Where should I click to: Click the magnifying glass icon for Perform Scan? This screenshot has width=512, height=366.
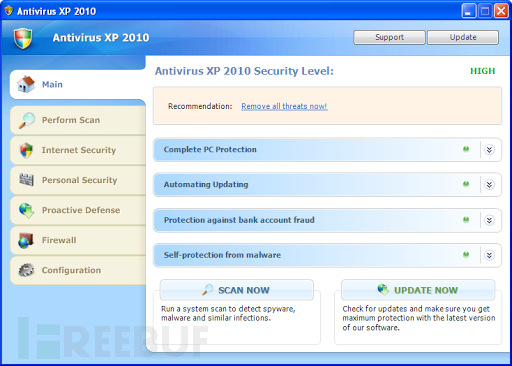coord(27,120)
